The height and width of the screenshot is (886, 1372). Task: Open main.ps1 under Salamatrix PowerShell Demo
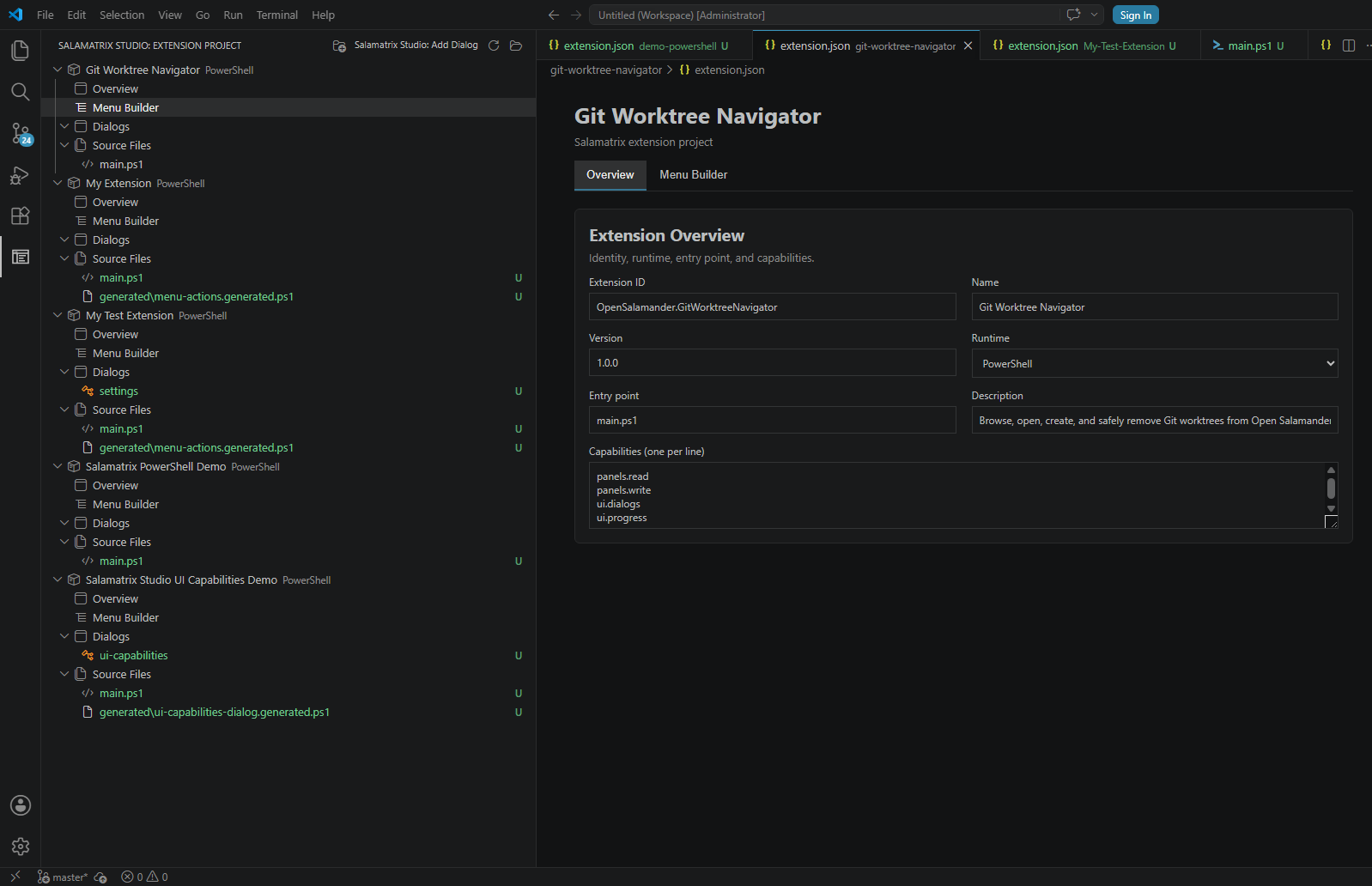(288, 561)
